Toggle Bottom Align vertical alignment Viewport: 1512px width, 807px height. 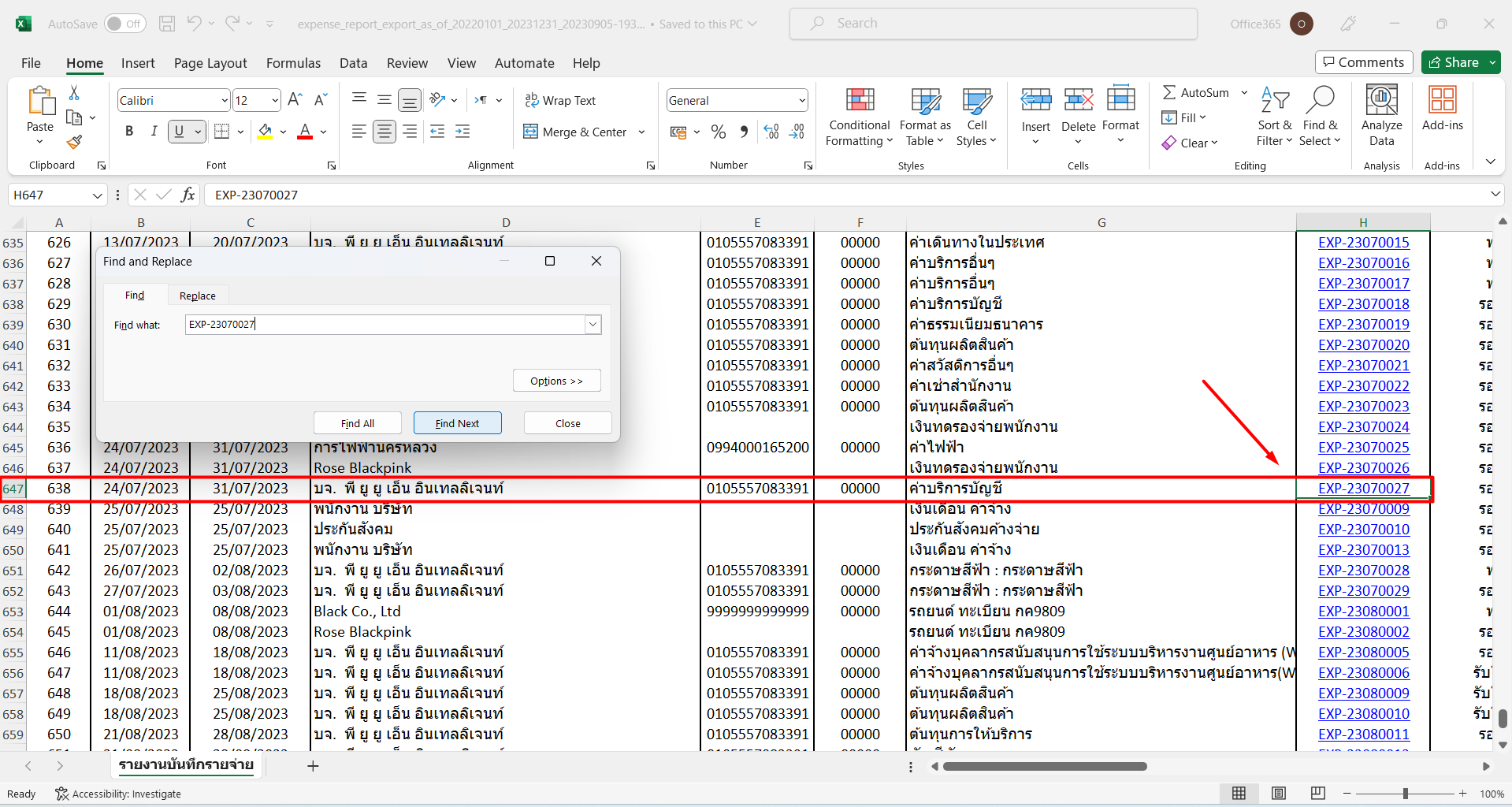tap(409, 100)
